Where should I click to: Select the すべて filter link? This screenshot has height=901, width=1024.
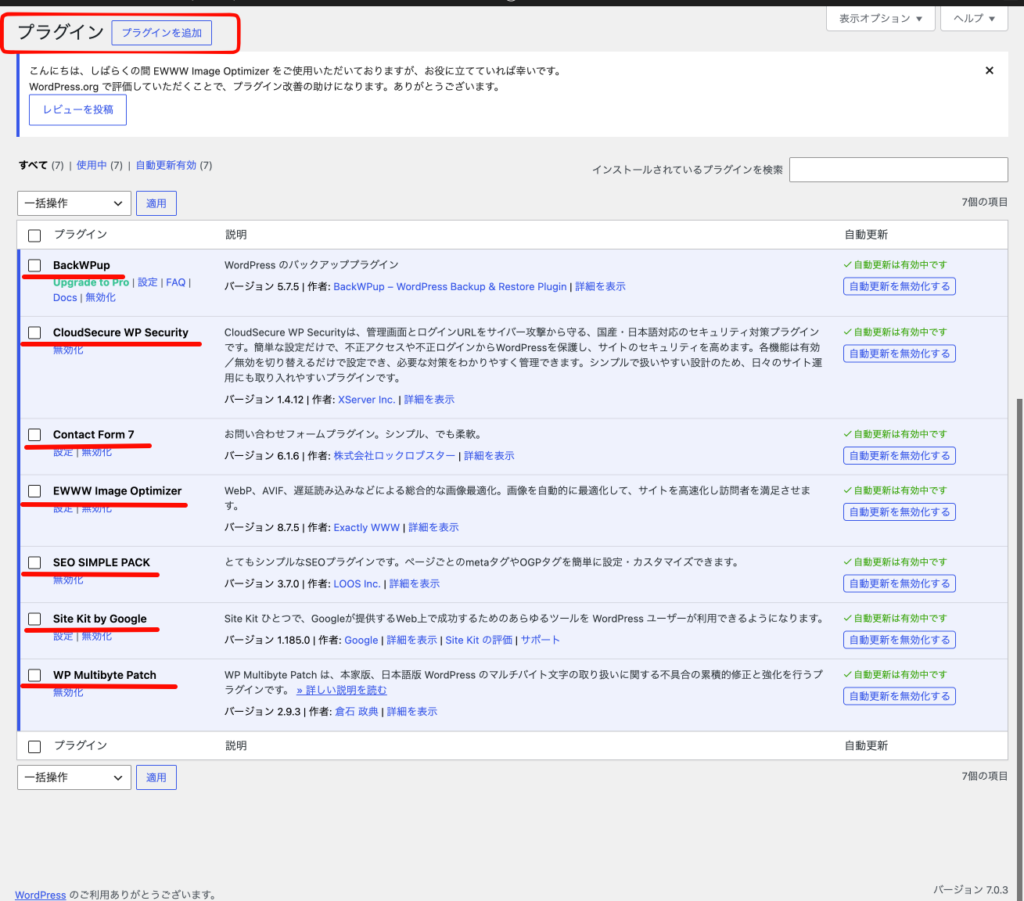(x=33, y=165)
